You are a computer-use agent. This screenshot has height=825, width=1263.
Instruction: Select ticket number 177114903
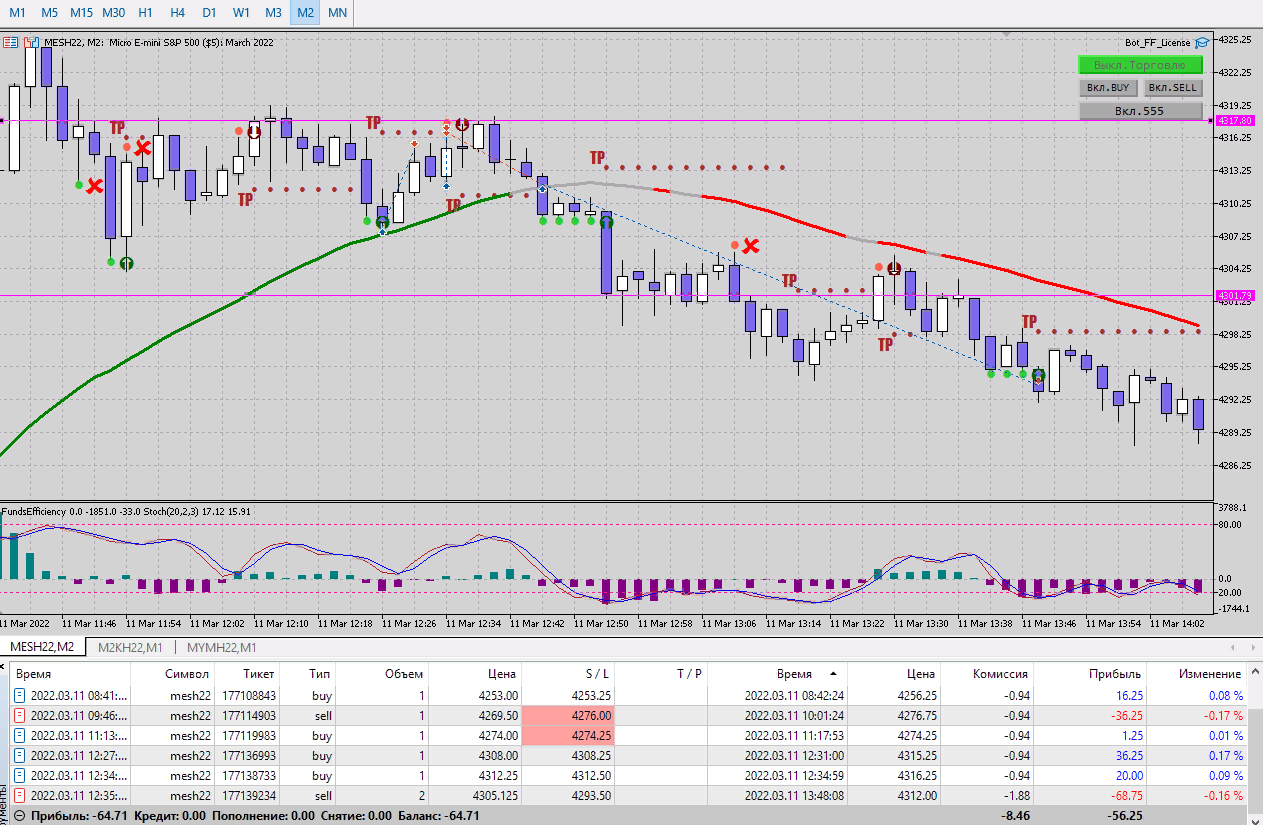pos(249,715)
